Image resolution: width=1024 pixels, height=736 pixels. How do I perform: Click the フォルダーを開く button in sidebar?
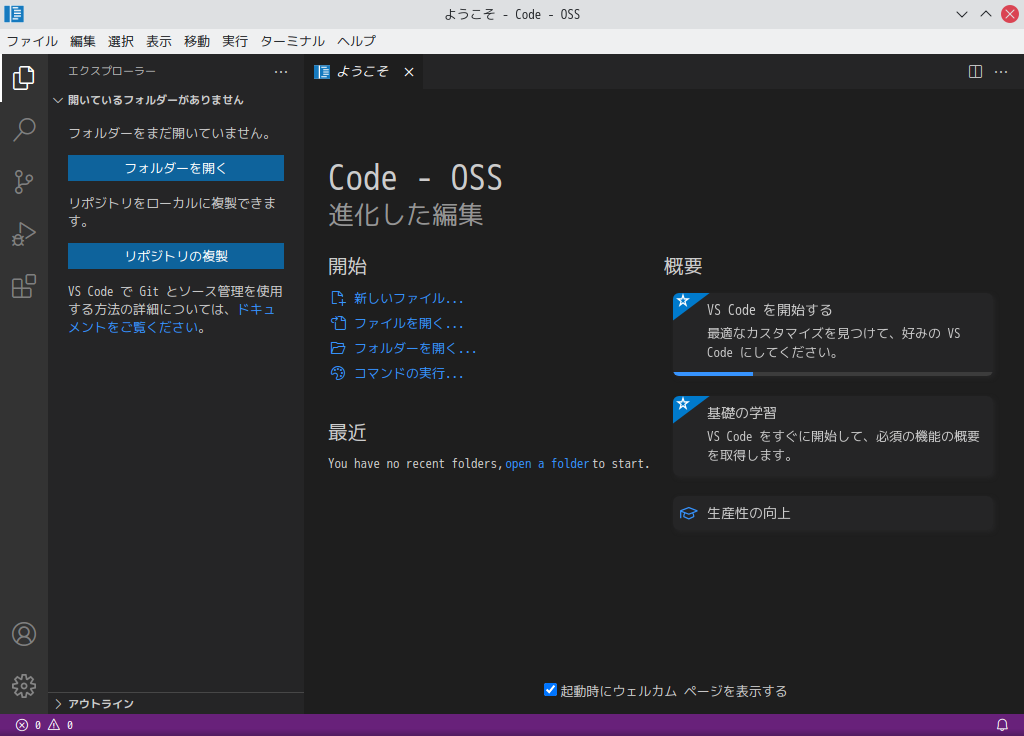point(176,168)
